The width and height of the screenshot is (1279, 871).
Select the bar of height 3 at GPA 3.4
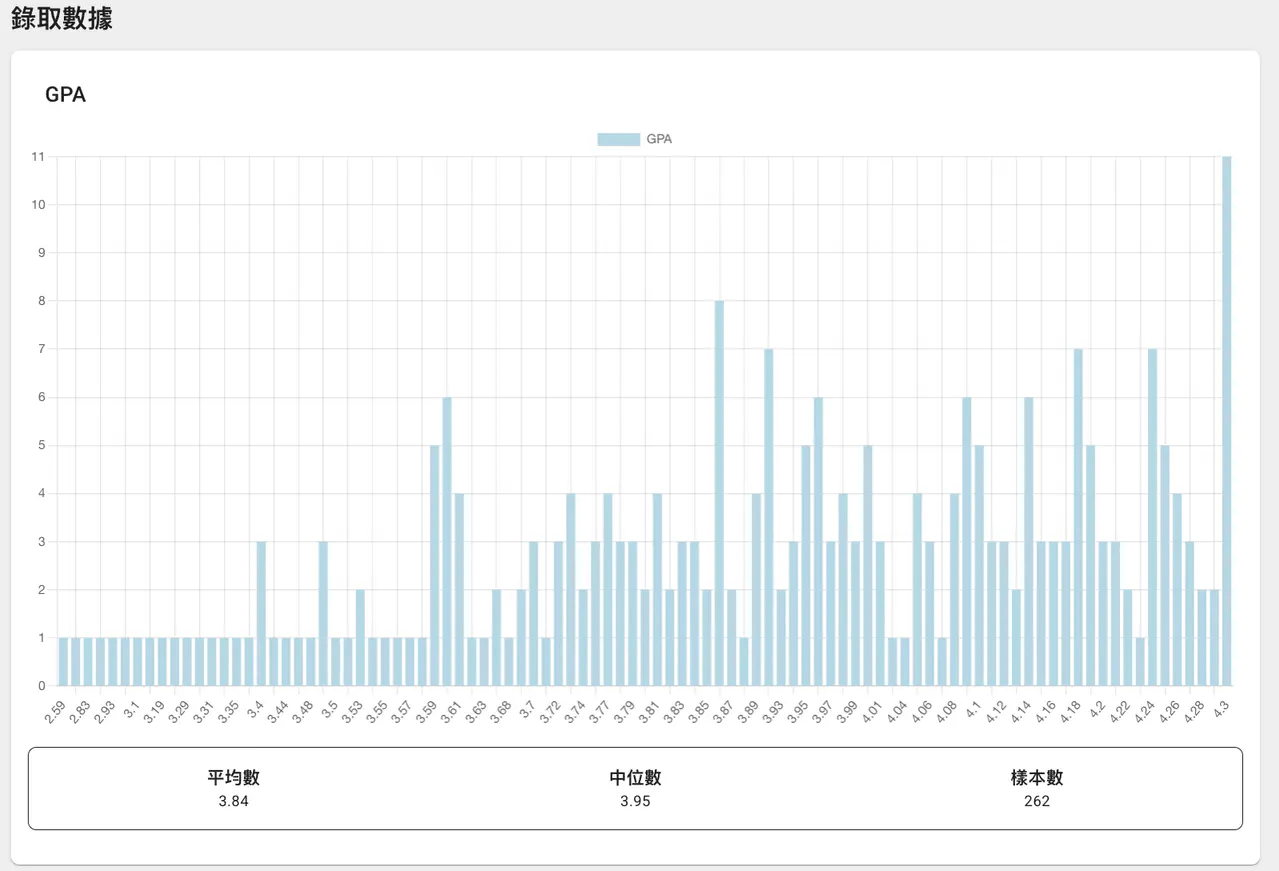pyautogui.click(x=261, y=614)
